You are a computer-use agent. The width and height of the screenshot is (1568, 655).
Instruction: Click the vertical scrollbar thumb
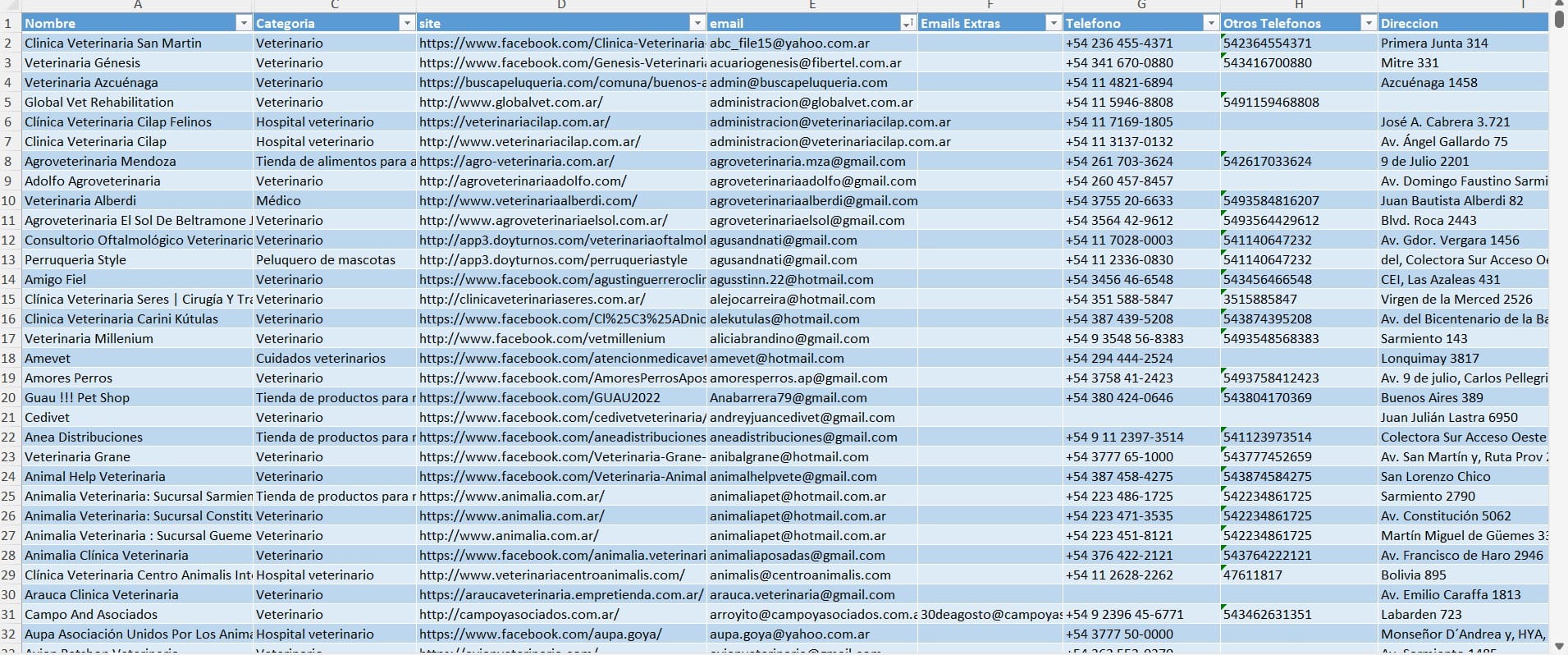[x=1559, y=19]
